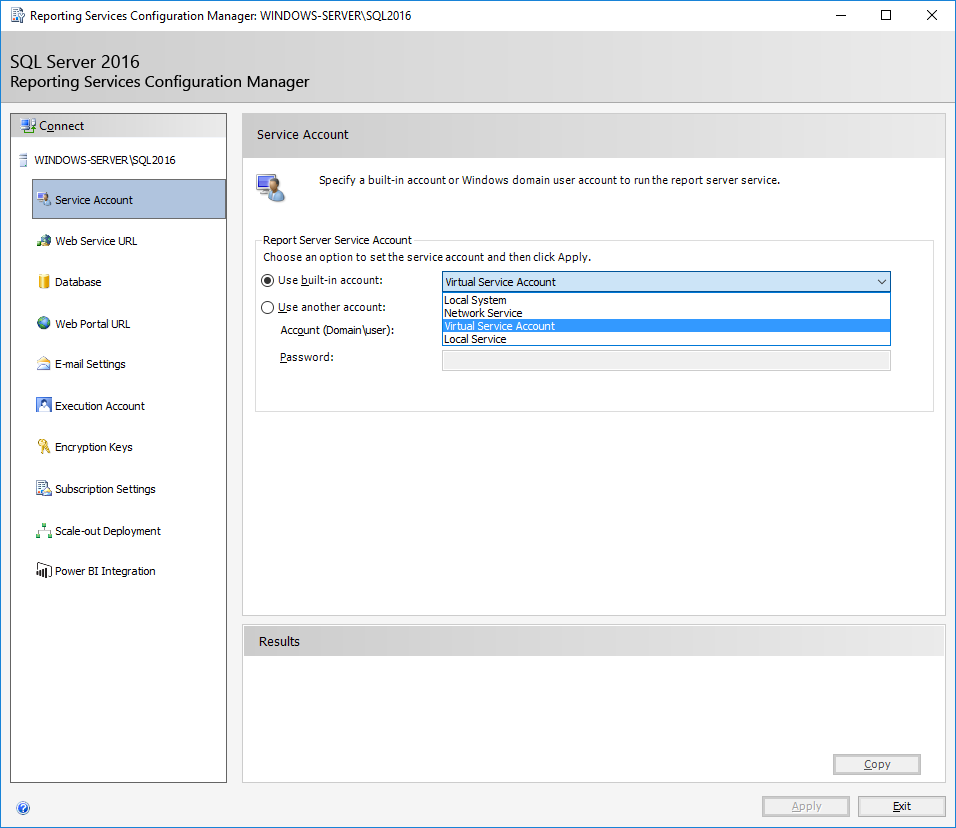Click the Connect button label
The image size is (956, 828).
(62, 126)
